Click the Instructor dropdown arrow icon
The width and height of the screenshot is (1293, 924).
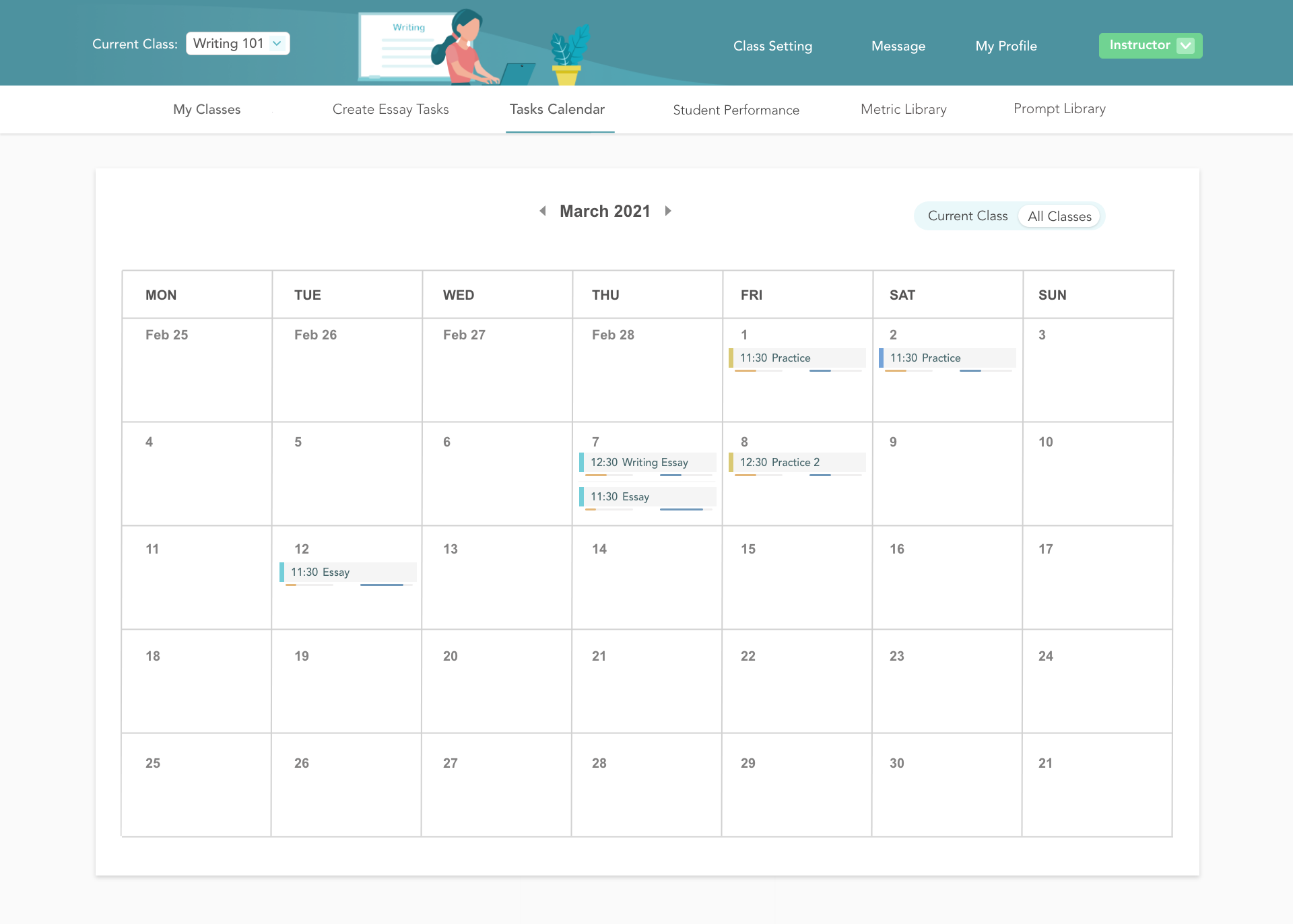[x=1185, y=45]
